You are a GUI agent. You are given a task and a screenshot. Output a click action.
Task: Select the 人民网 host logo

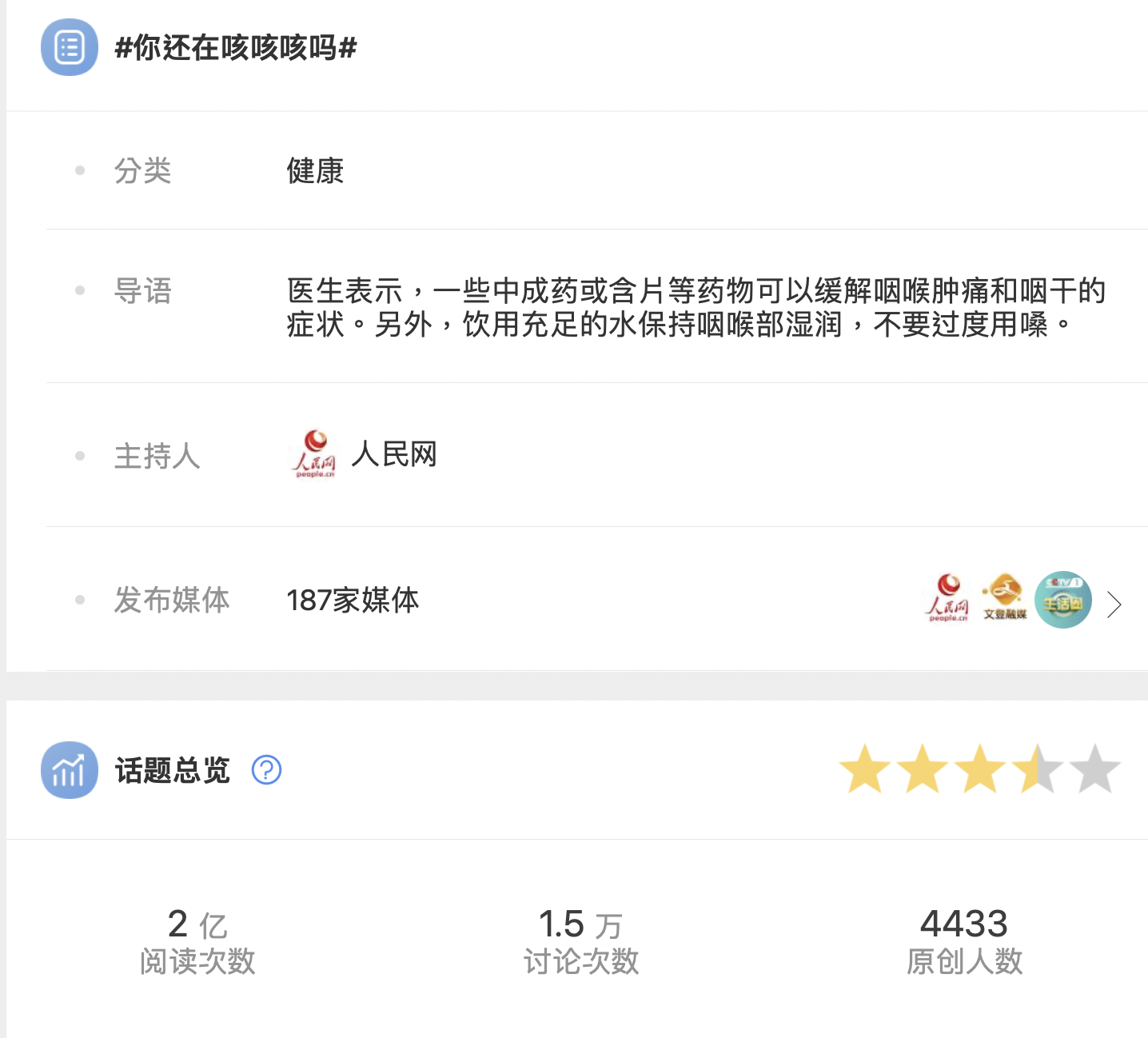coord(315,453)
